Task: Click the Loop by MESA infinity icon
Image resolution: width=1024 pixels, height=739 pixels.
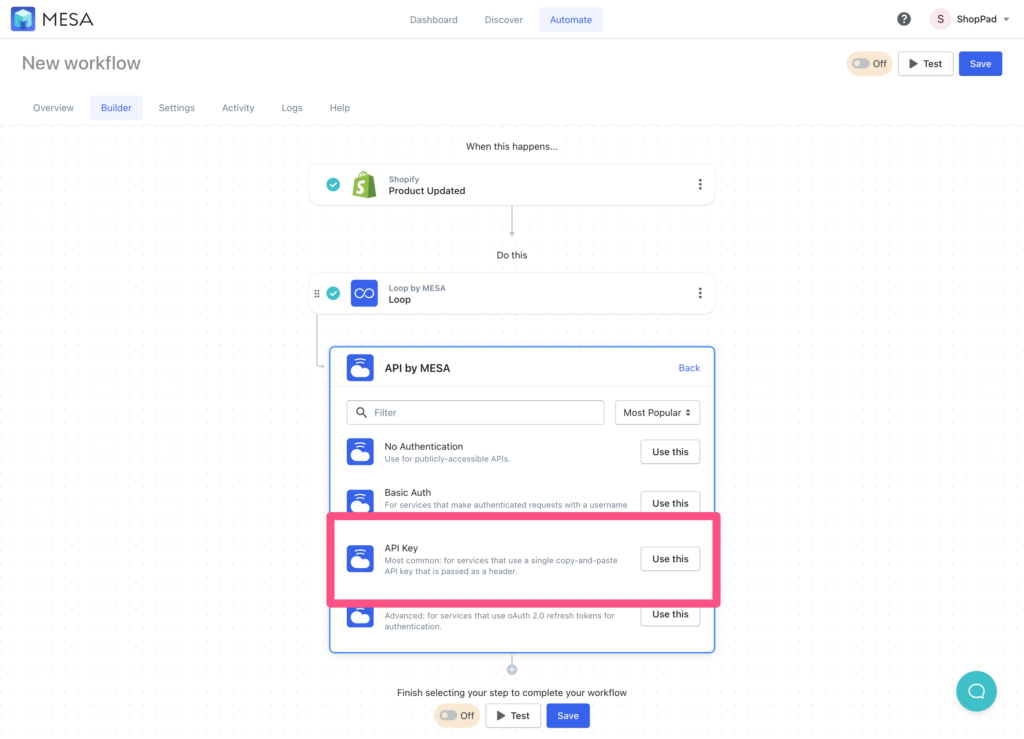Action: point(363,293)
